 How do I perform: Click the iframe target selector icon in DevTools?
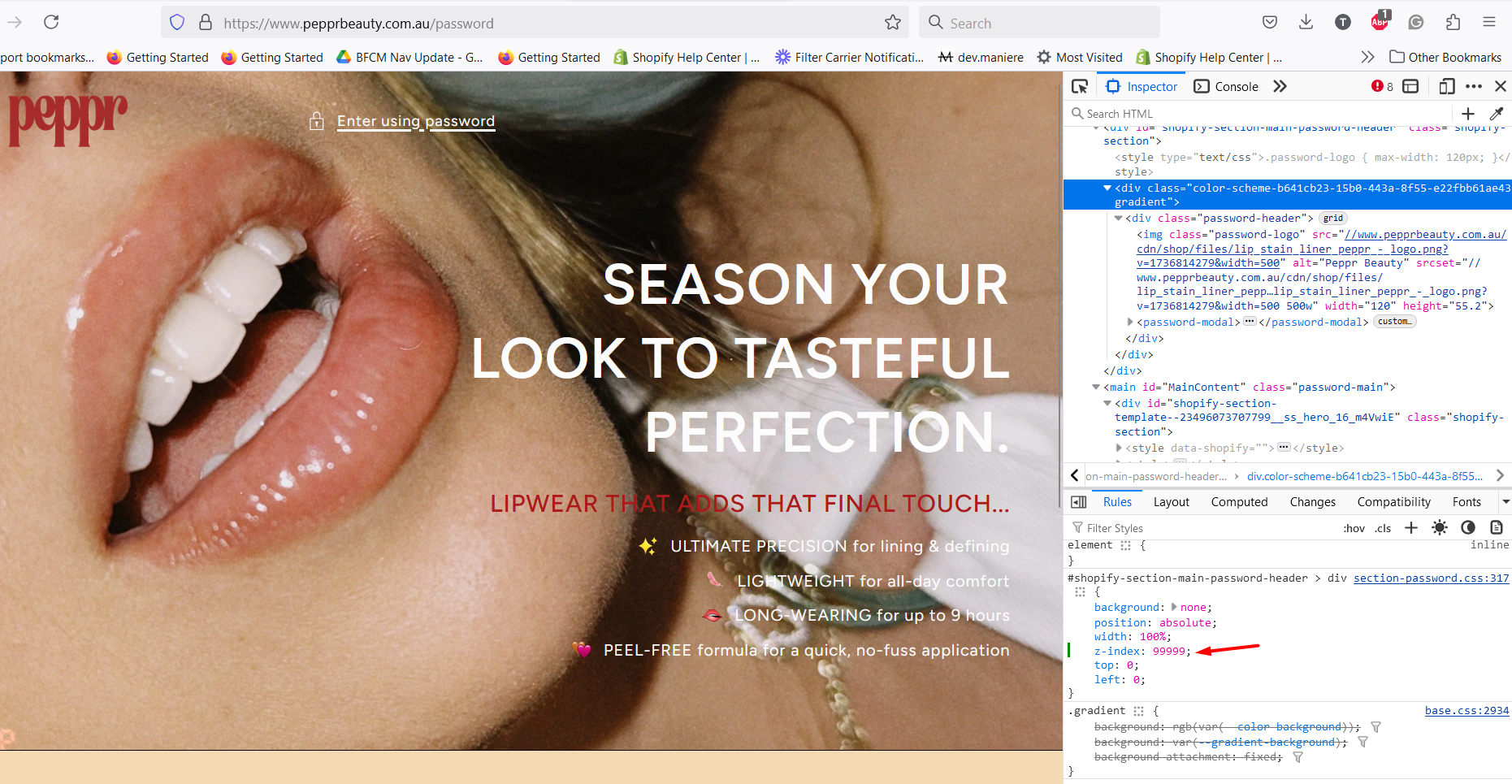(x=1411, y=86)
